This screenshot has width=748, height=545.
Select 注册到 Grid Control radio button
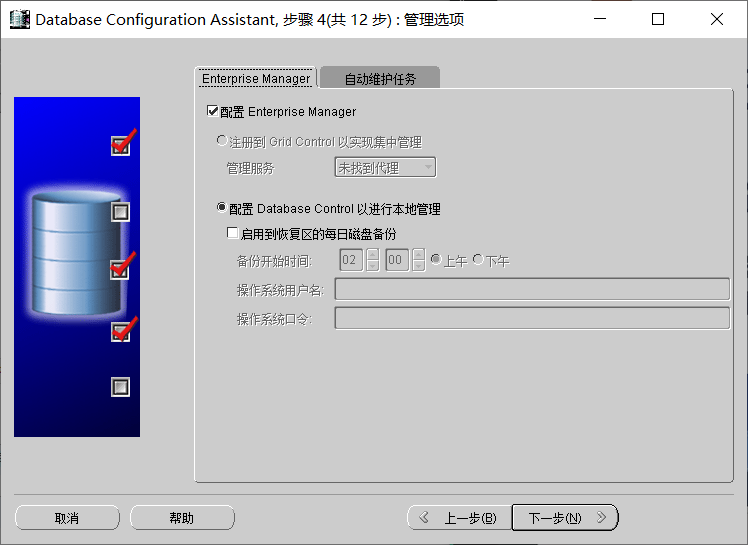[221, 141]
